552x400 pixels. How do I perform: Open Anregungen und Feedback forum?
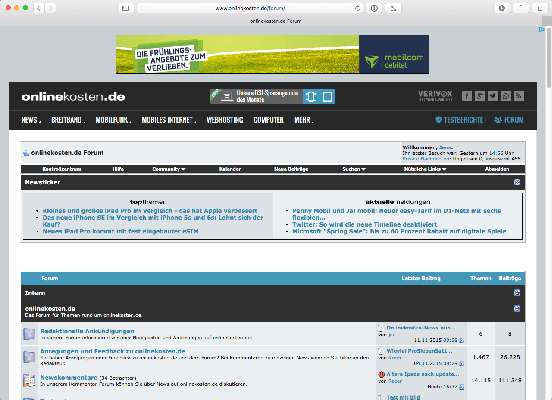point(113,351)
